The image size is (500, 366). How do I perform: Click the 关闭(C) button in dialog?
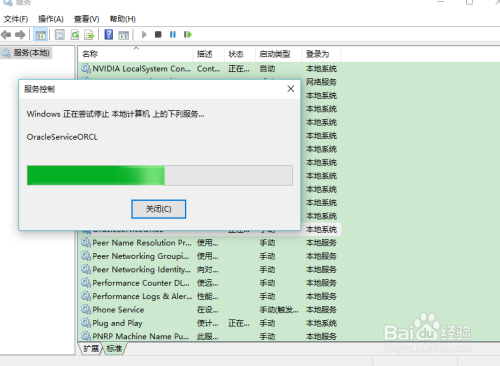[158, 209]
